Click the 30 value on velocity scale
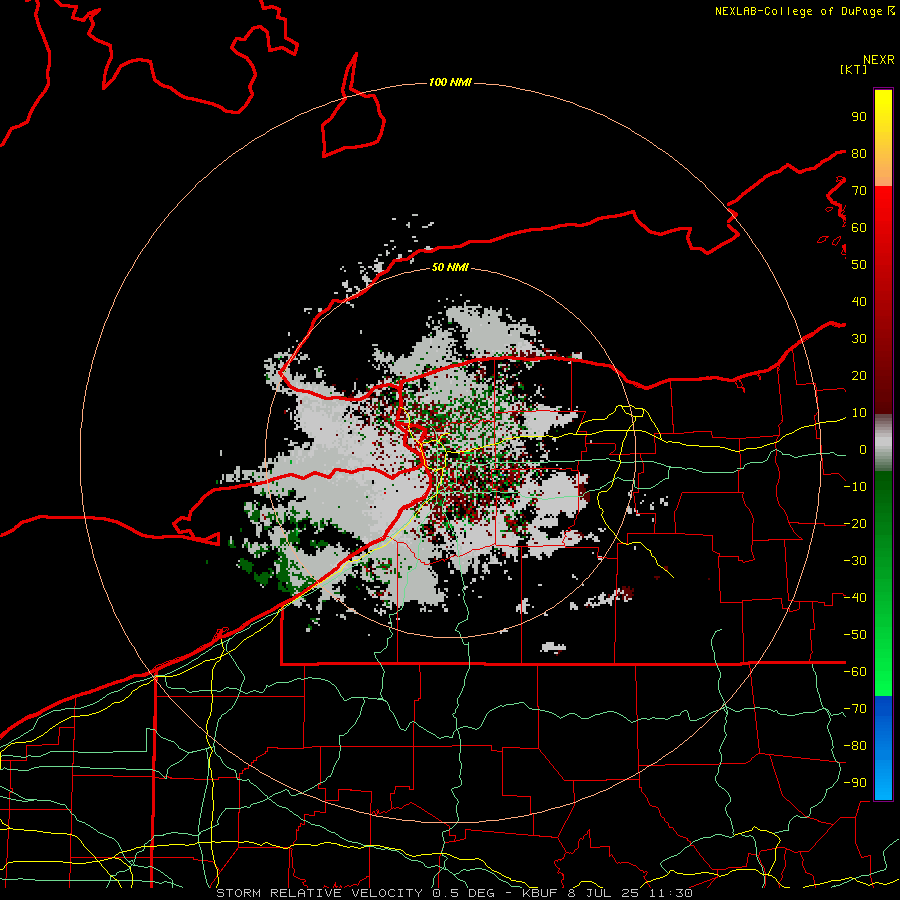900x900 pixels. 859,339
